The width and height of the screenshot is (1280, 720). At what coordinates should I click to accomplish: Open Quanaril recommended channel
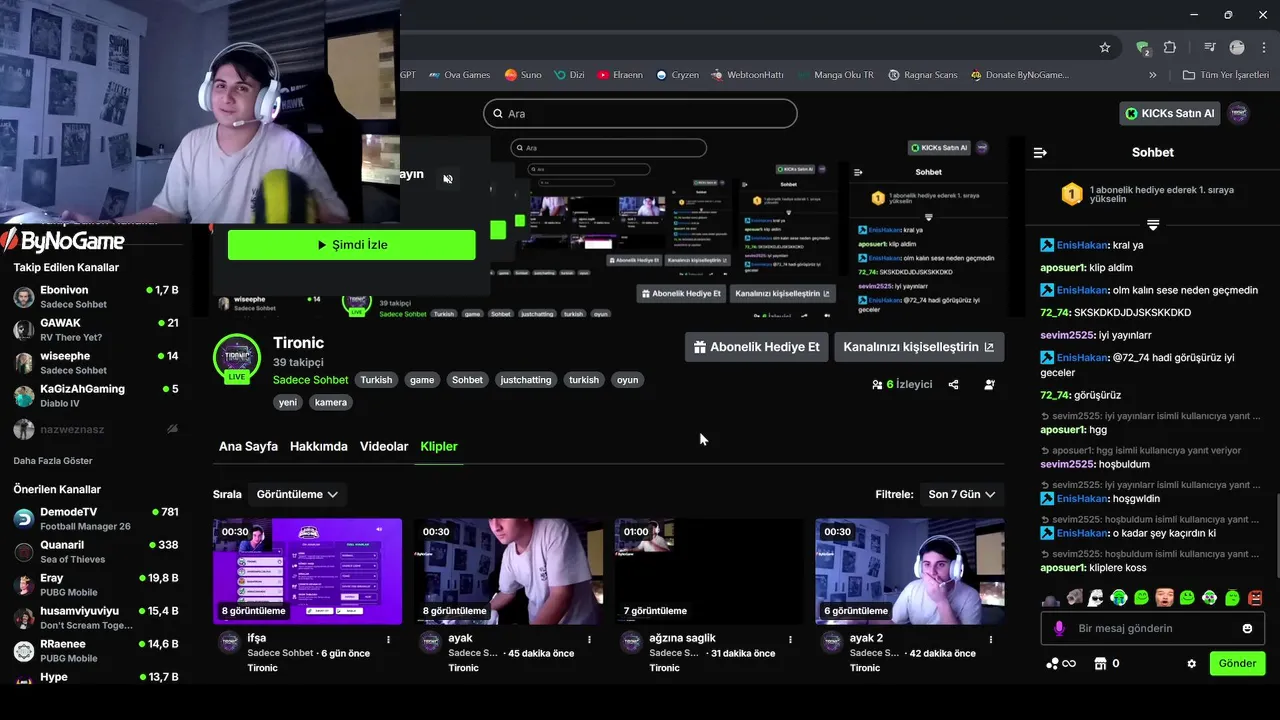(x=95, y=552)
